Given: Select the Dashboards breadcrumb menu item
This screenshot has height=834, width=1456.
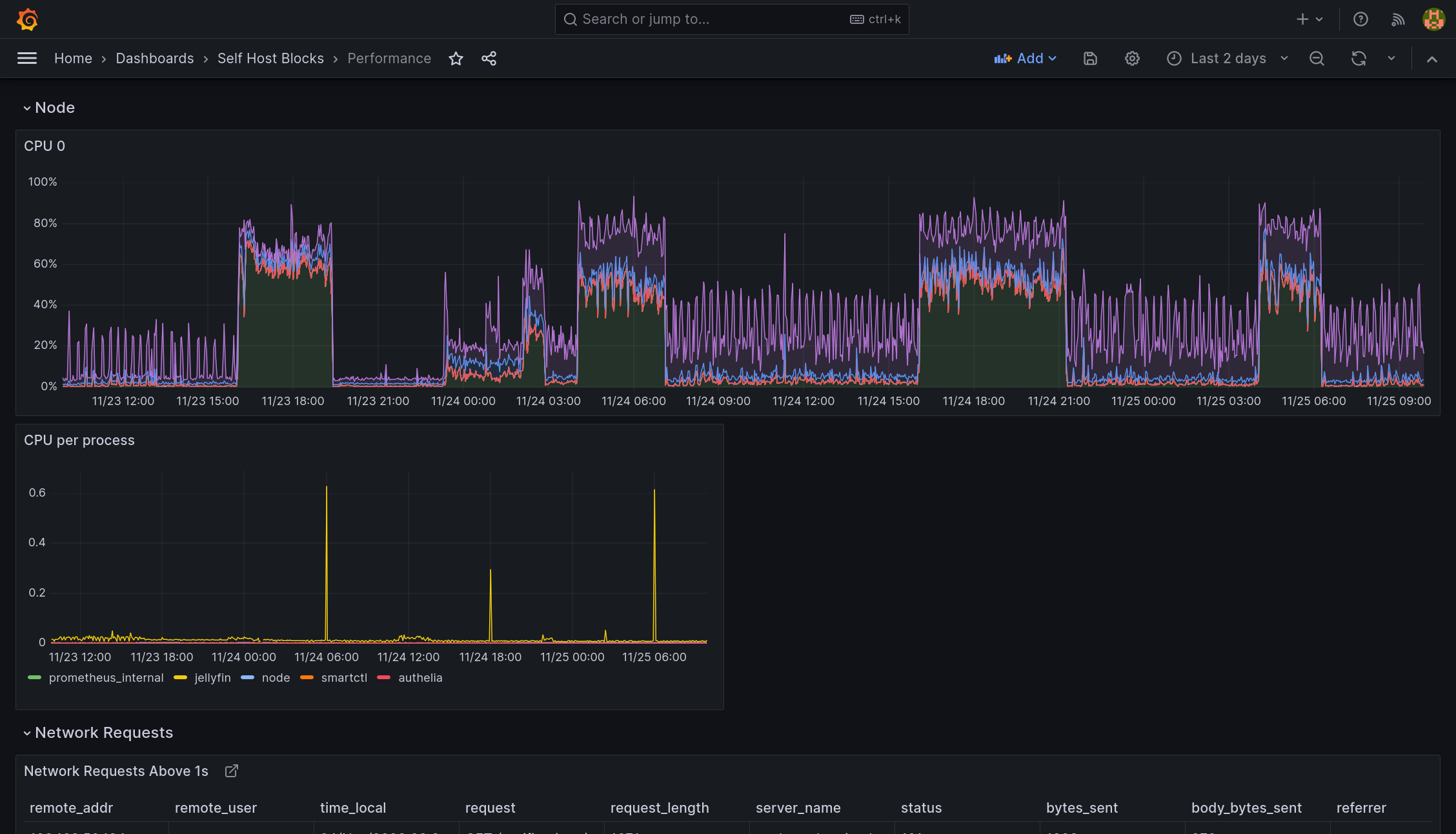Looking at the screenshot, I should click(x=154, y=58).
